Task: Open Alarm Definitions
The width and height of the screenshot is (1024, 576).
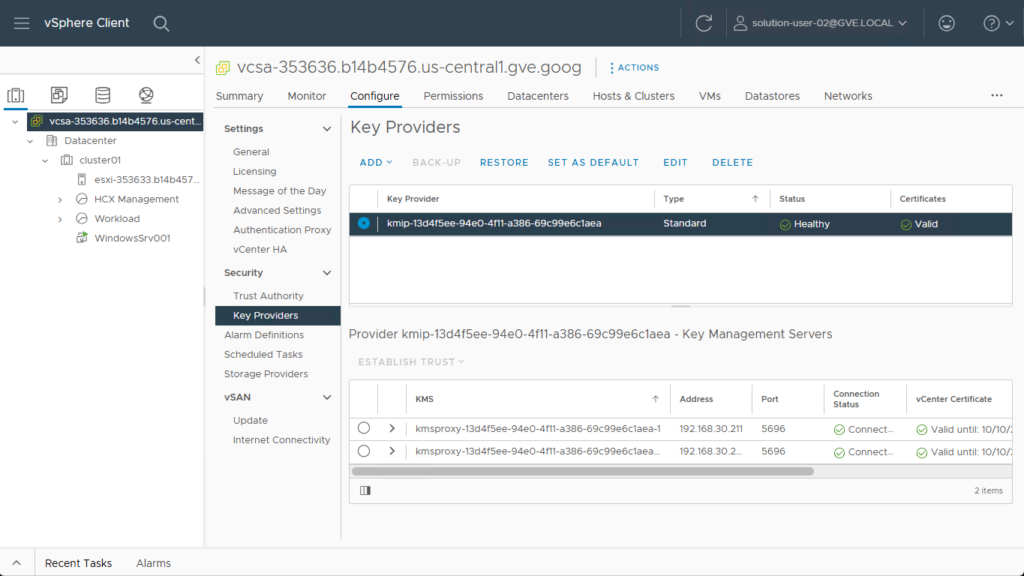Action: point(264,335)
